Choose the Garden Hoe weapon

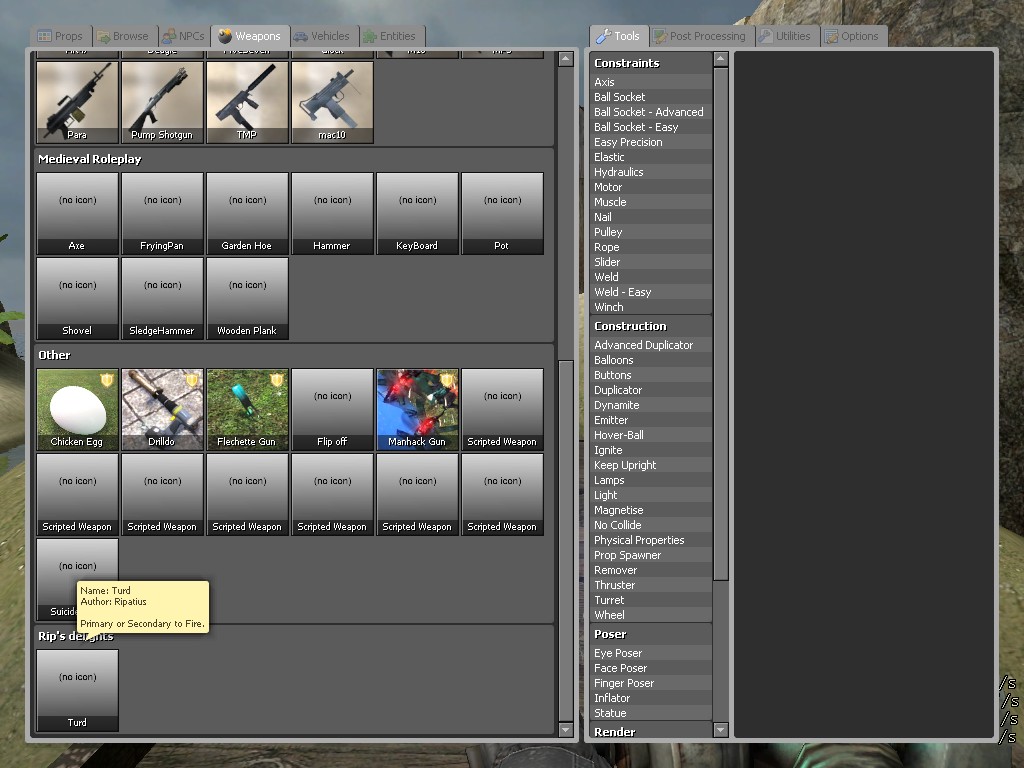247,213
